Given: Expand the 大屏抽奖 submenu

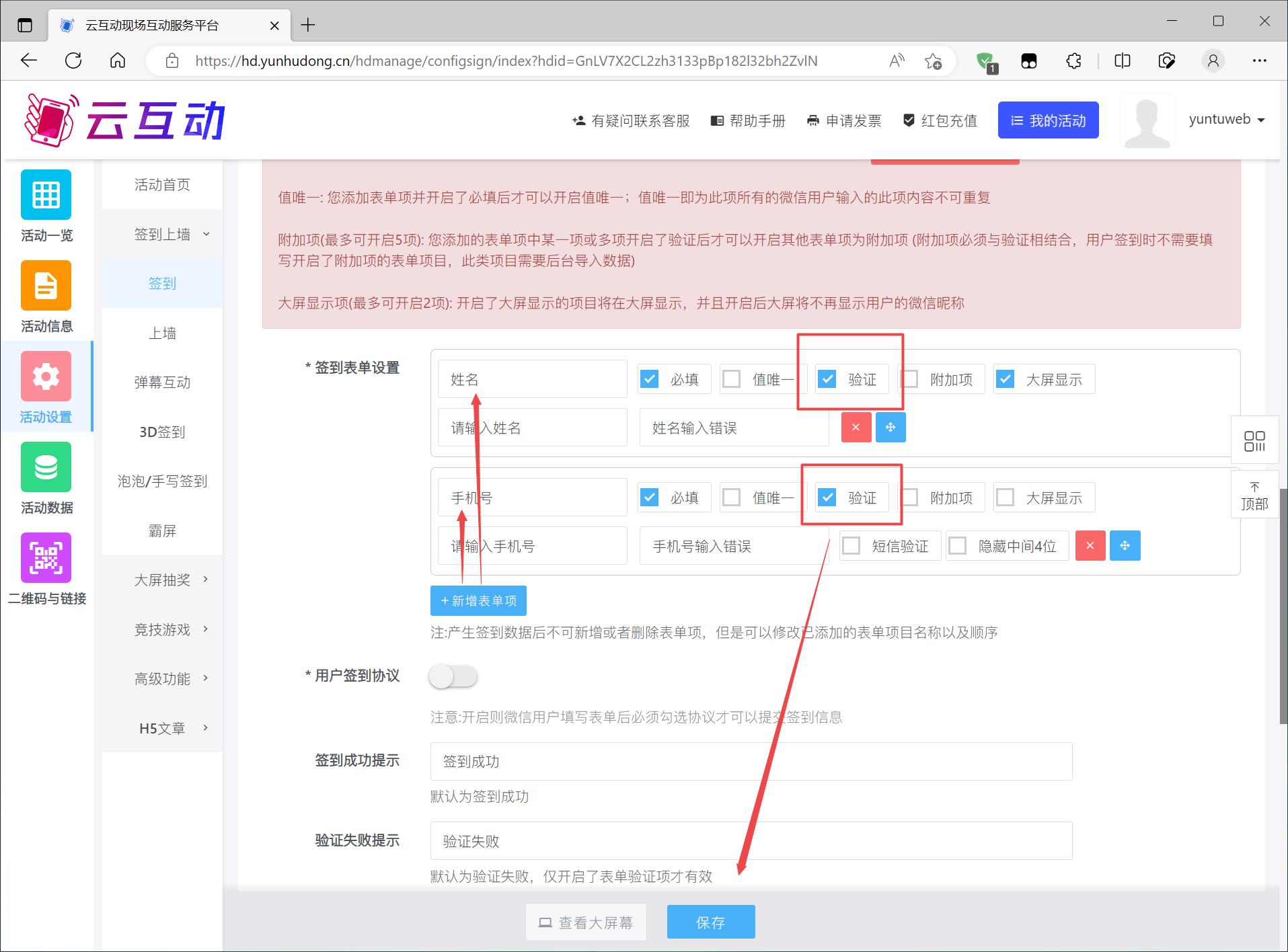Looking at the screenshot, I should point(163,580).
